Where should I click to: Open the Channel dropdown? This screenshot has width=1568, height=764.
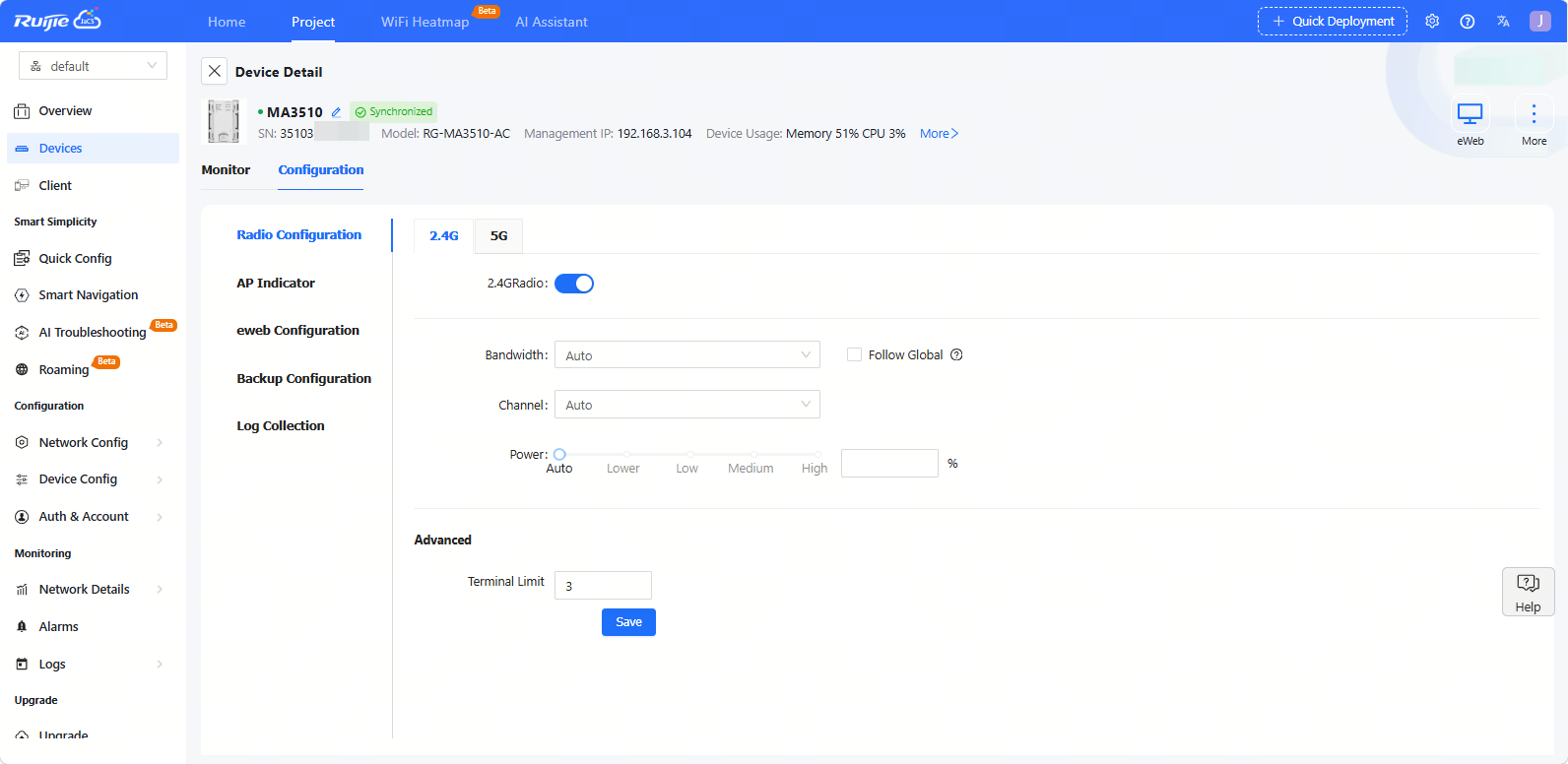[x=686, y=405]
